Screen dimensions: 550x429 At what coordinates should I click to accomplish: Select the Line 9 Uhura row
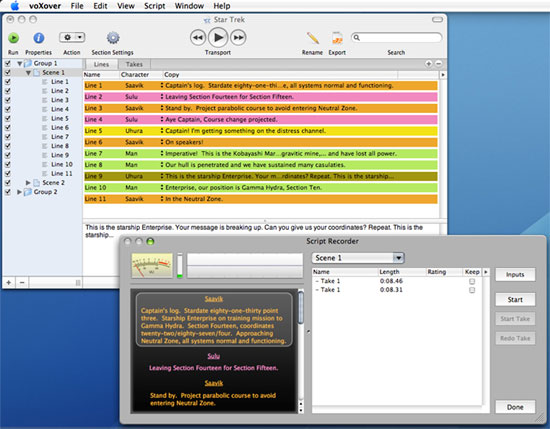261,176
